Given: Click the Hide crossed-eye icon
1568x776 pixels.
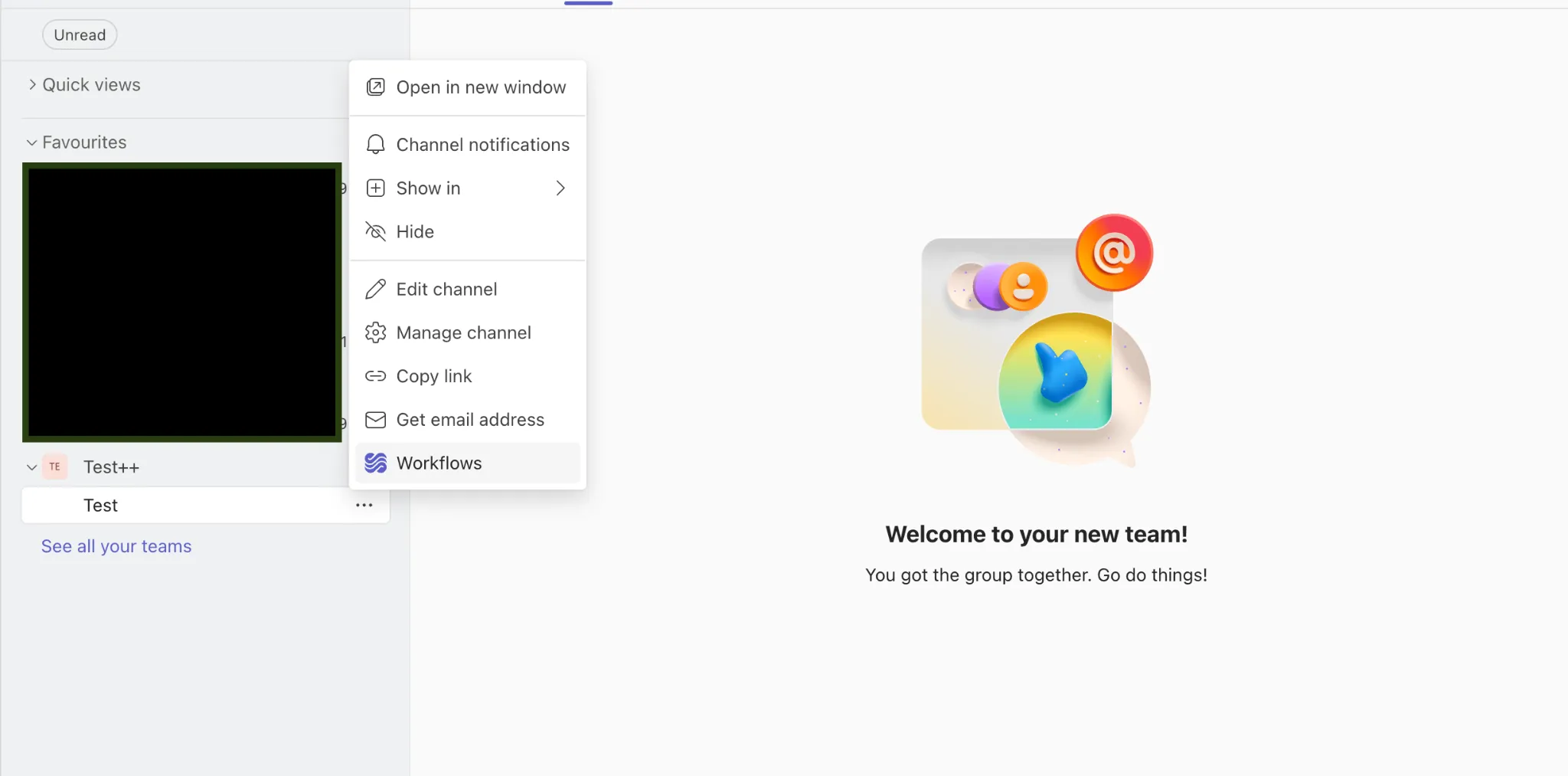Looking at the screenshot, I should [375, 231].
